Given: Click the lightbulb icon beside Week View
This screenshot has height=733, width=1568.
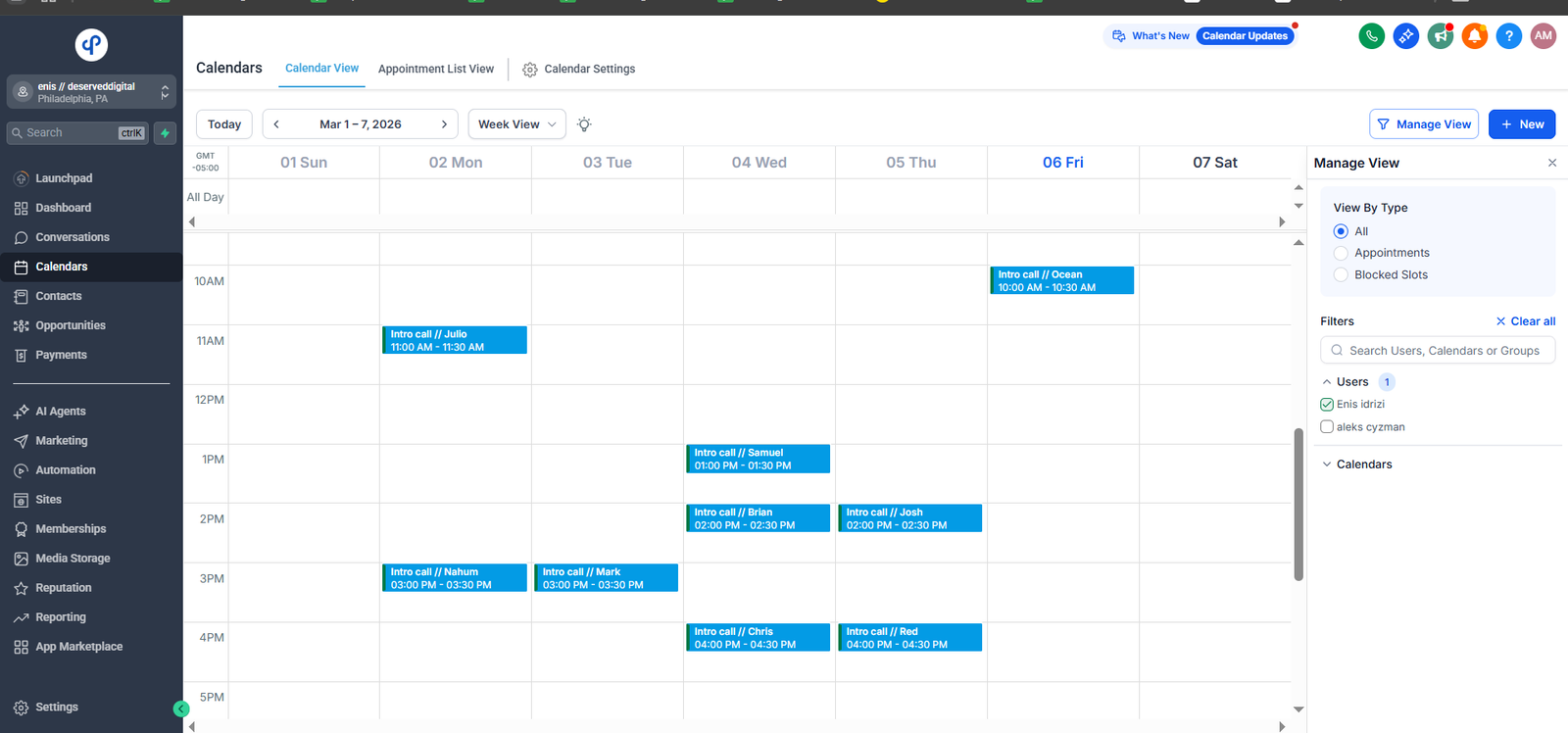Looking at the screenshot, I should pos(584,124).
